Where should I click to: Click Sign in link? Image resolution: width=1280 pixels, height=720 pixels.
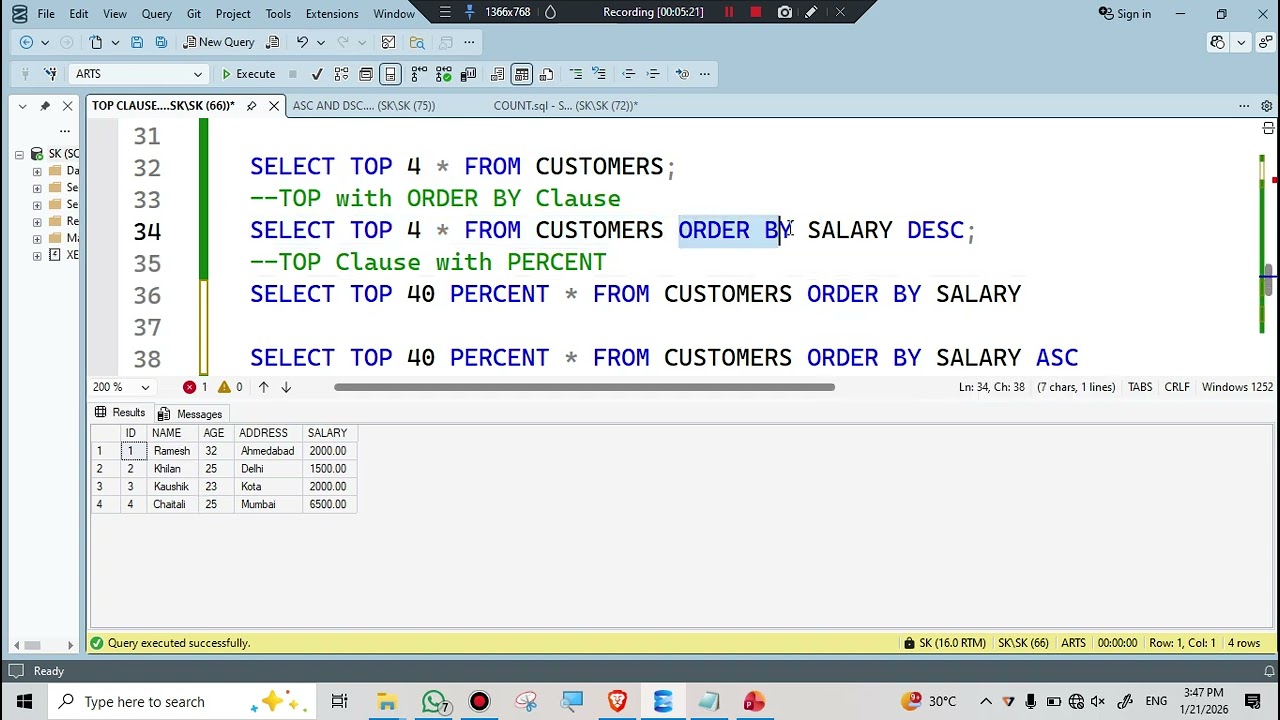coord(1125,14)
